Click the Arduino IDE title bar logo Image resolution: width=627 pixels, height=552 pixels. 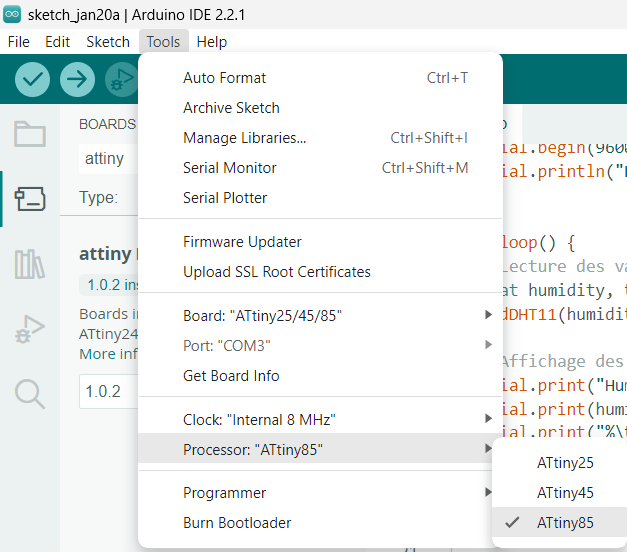point(12,13)
